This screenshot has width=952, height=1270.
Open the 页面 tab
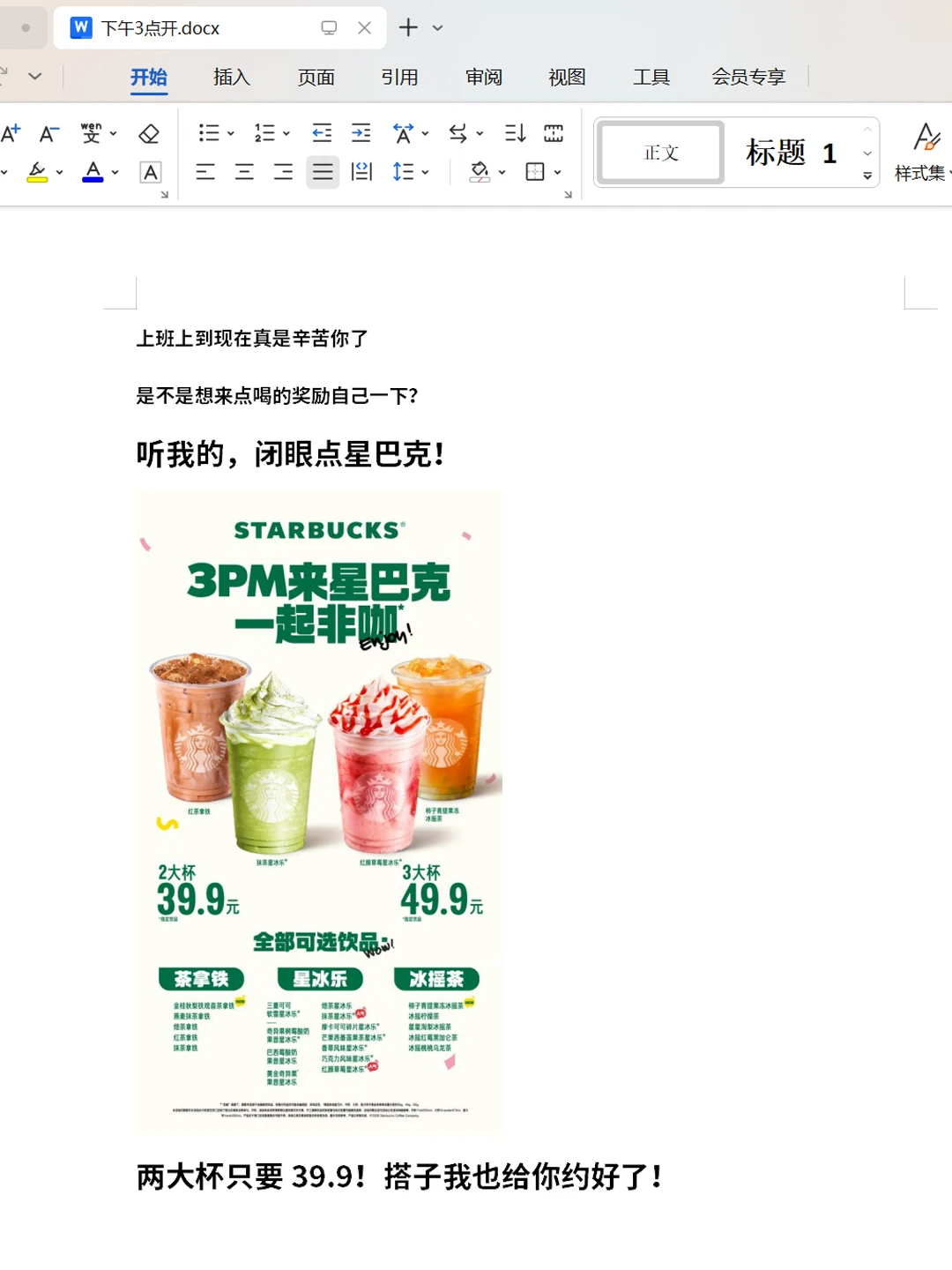coord(316,78)
